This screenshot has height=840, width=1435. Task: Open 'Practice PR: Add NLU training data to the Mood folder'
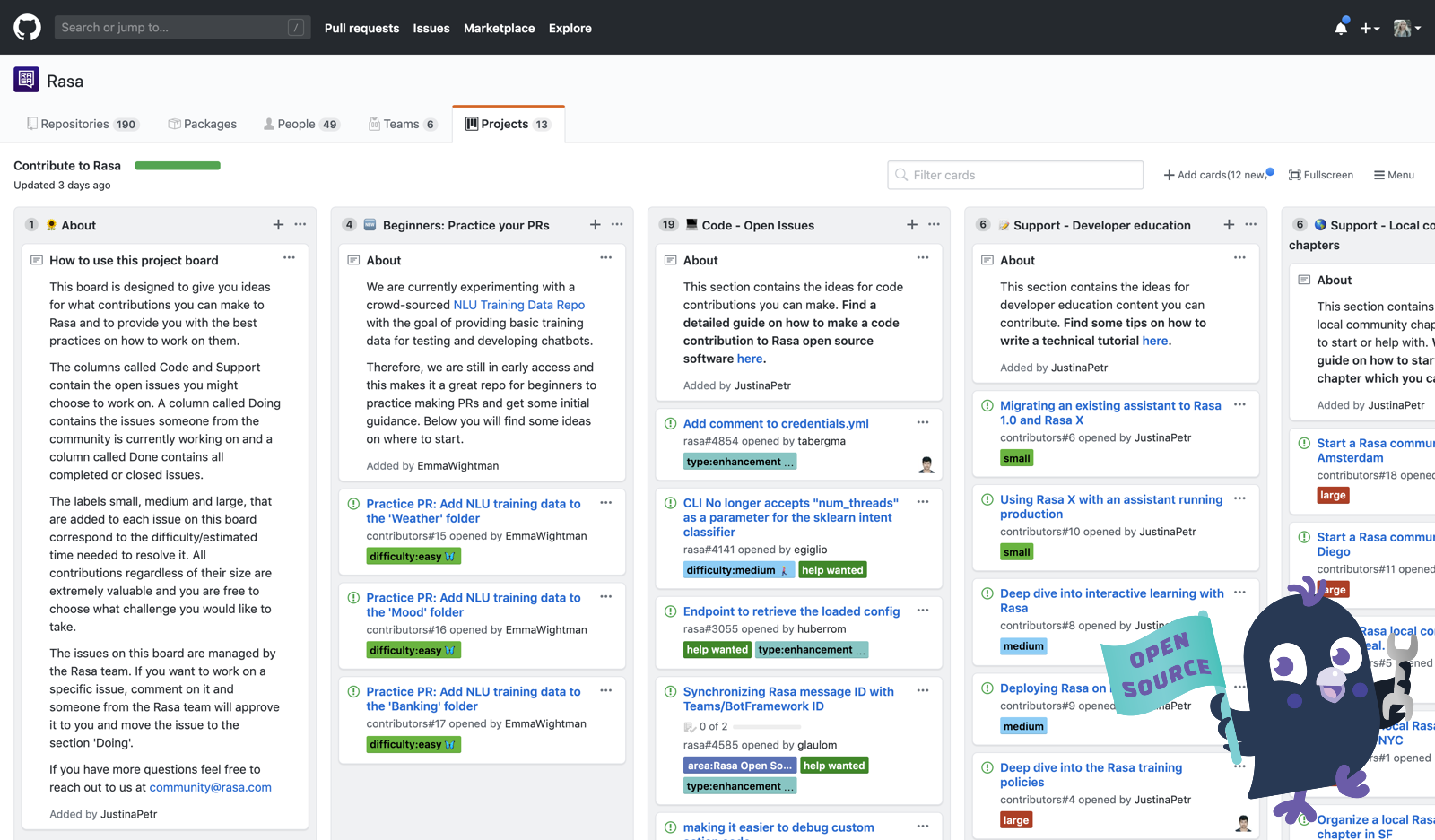click(x=474, y=605)
